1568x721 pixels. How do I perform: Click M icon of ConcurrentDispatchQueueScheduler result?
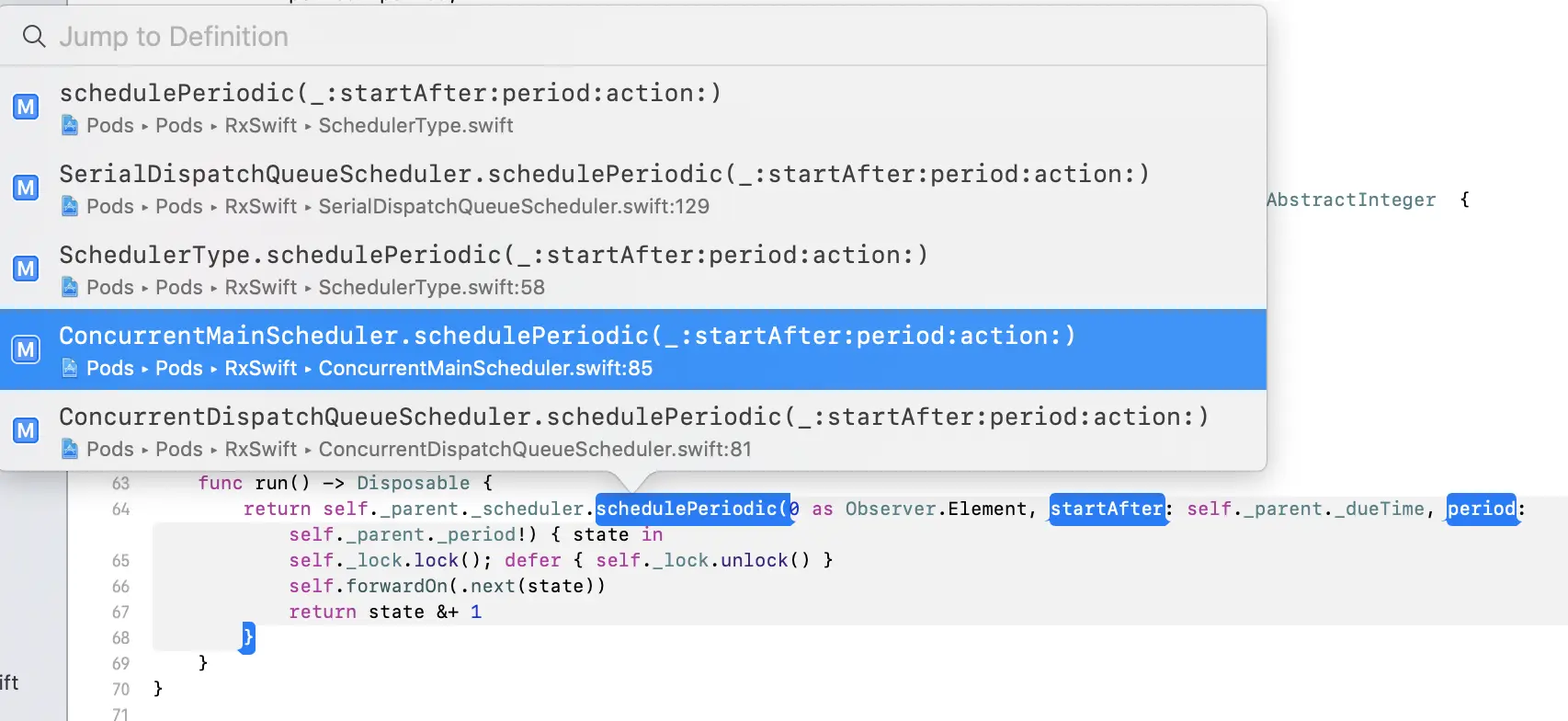pyautogui.click(x=26, y=431)
